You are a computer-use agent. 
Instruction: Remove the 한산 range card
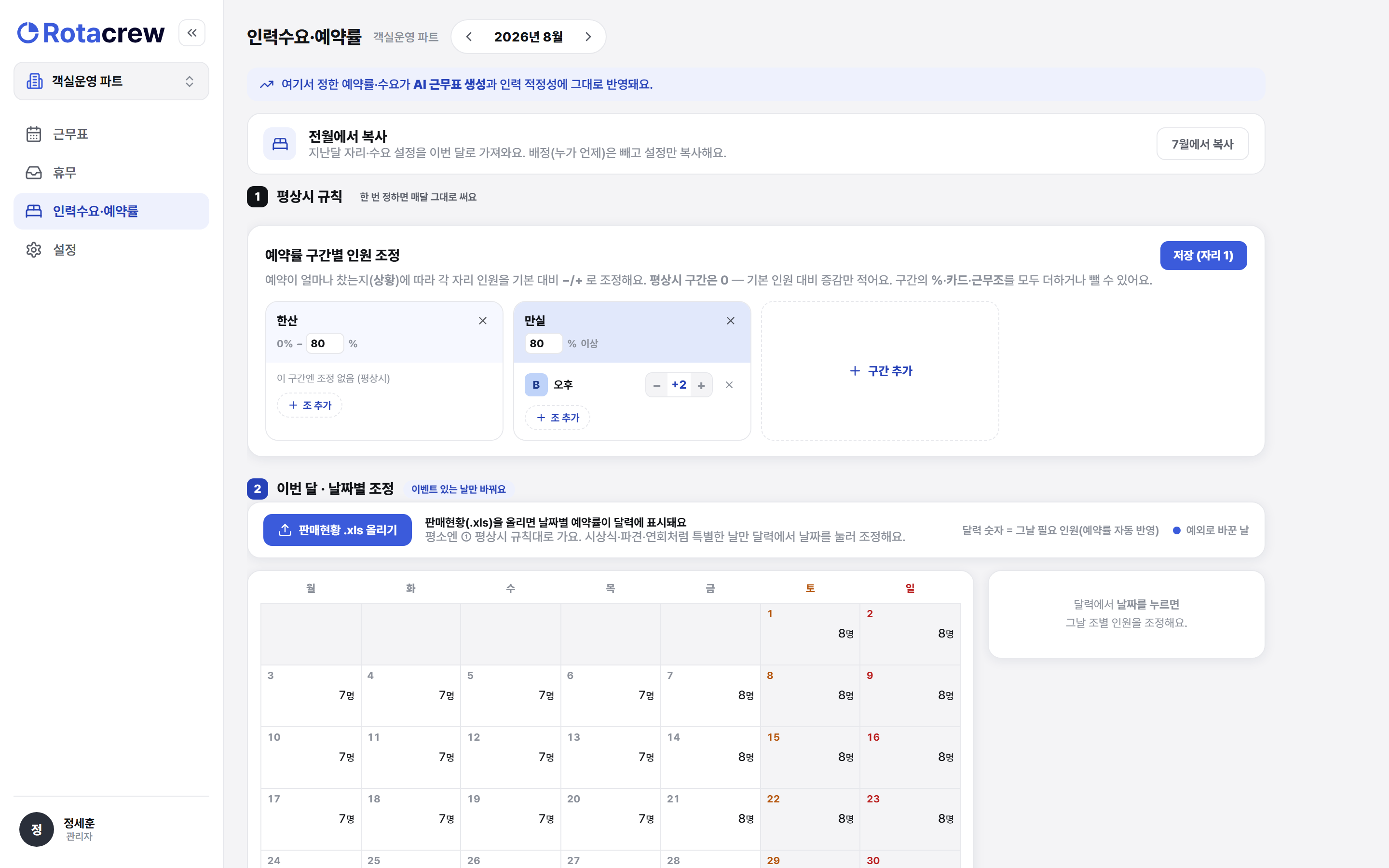coord(483,321)
